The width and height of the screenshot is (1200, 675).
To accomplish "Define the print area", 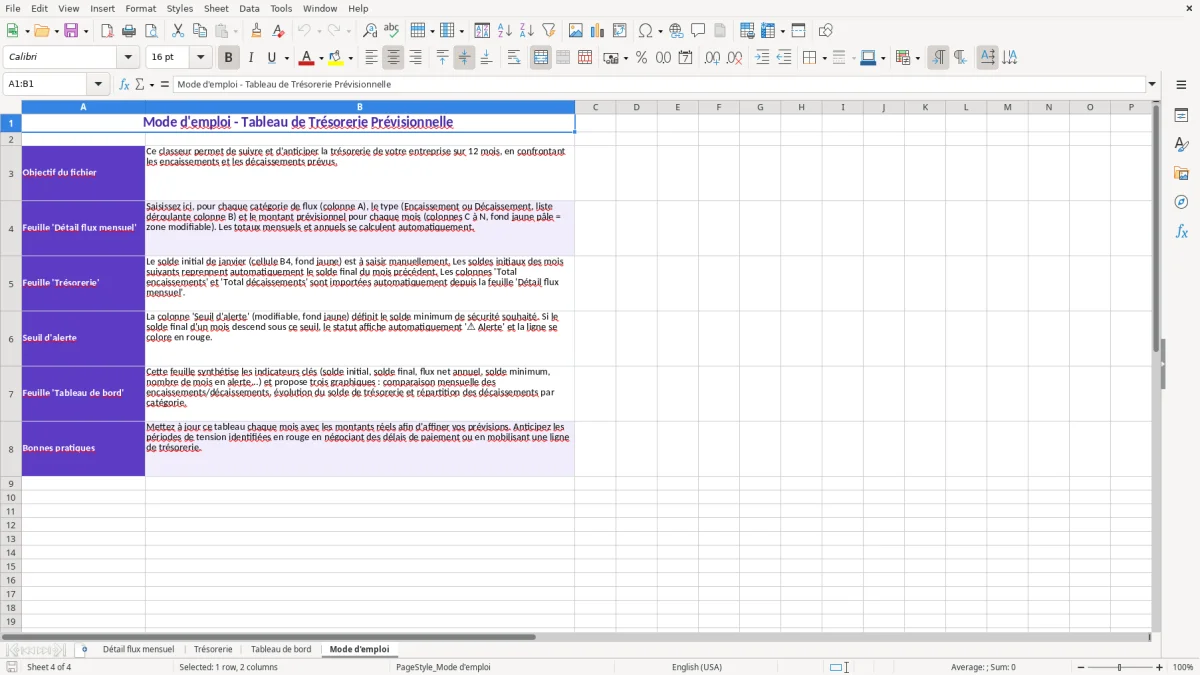I will [x=747, y=31].
